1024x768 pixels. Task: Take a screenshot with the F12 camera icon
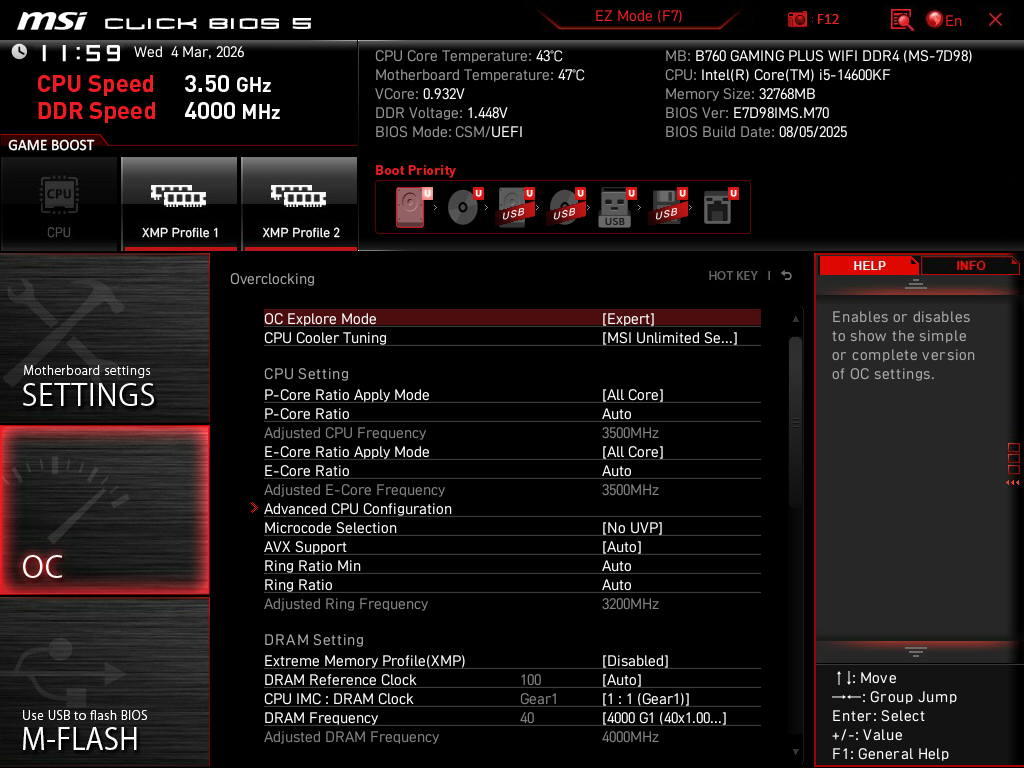click(797, 20)
